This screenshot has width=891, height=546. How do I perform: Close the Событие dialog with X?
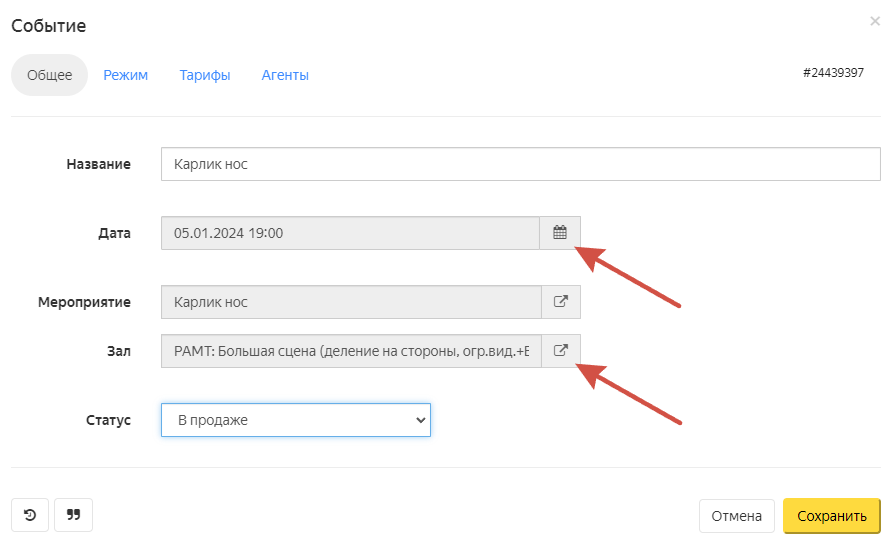tap(875, 21)
